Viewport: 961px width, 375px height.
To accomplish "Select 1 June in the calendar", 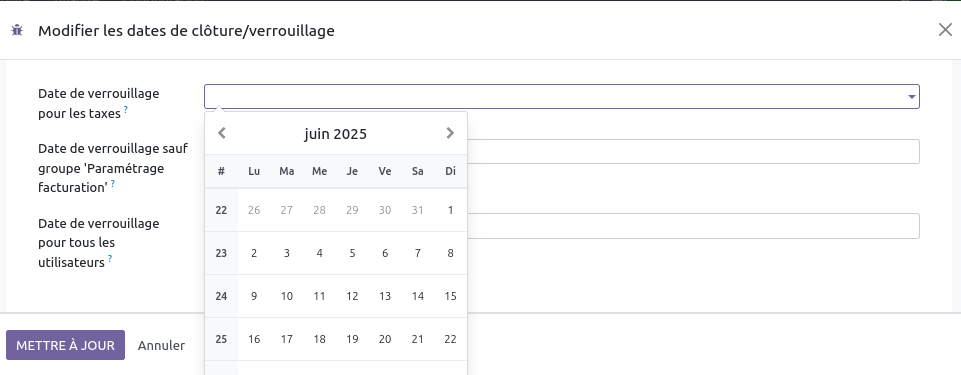I will click(450, 210).
